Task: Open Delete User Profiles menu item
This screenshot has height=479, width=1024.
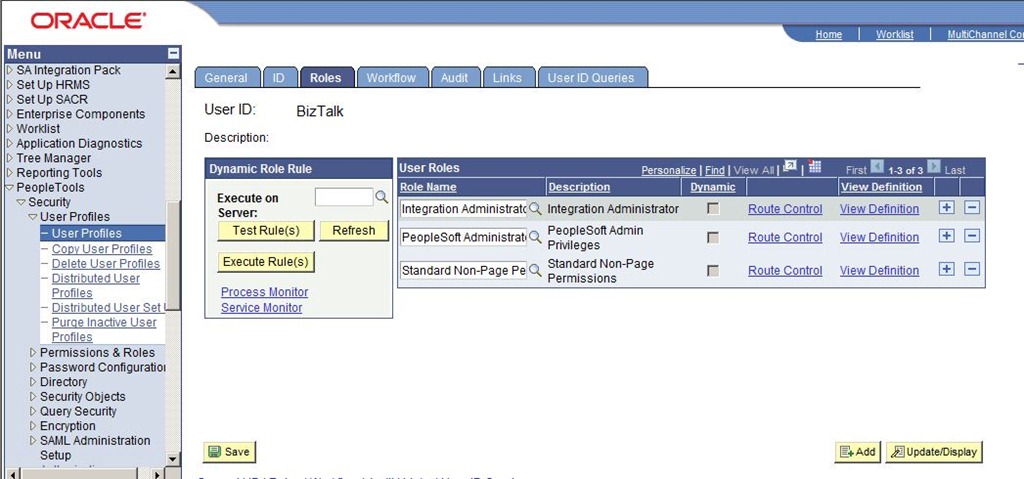Action: coord(106,263)
